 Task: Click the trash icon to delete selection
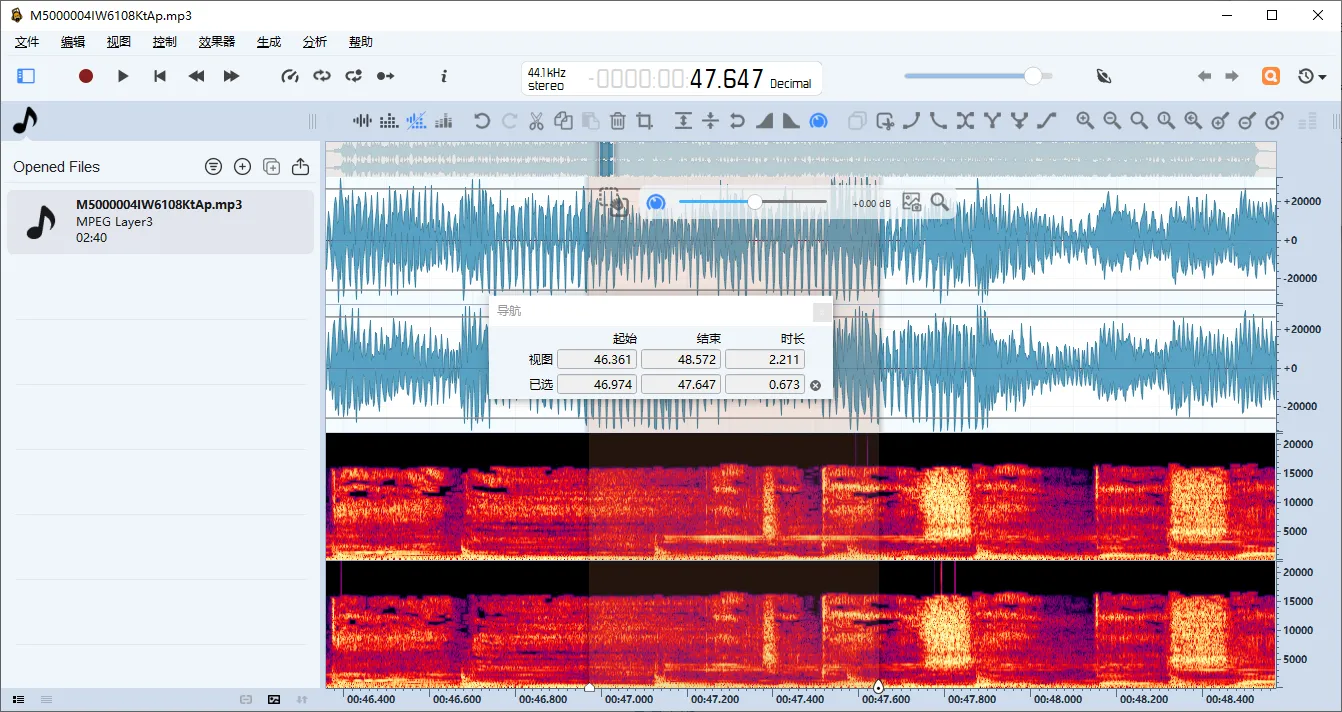tap(618, 121)
